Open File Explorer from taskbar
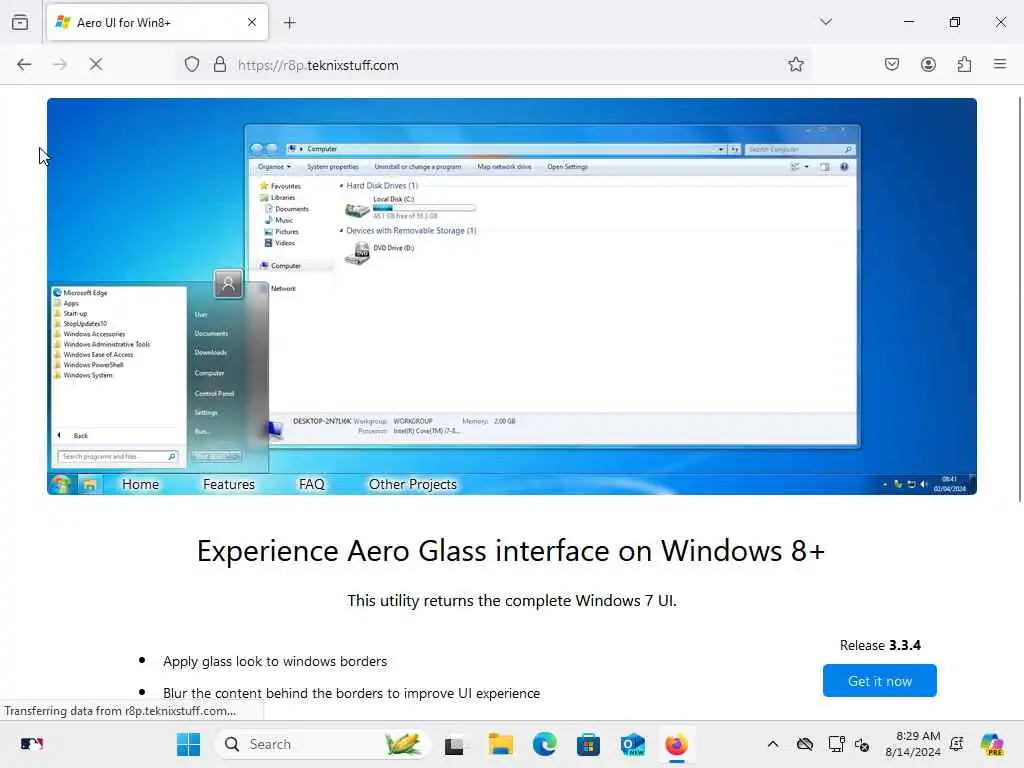1024x768 pixels. (500, 744)
